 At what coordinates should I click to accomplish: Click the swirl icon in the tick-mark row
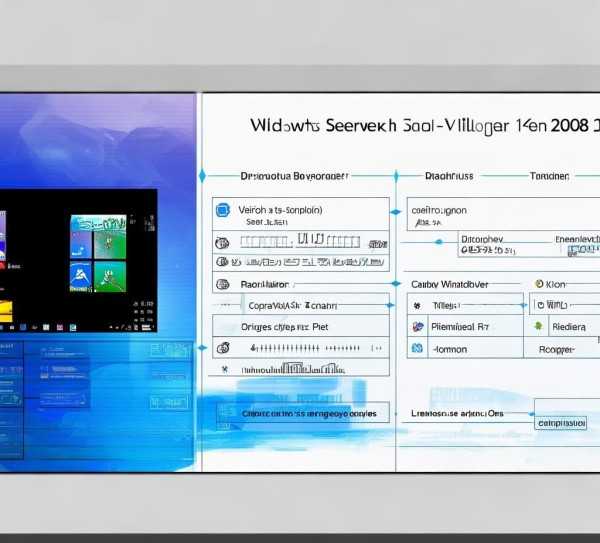pos(223,348)
